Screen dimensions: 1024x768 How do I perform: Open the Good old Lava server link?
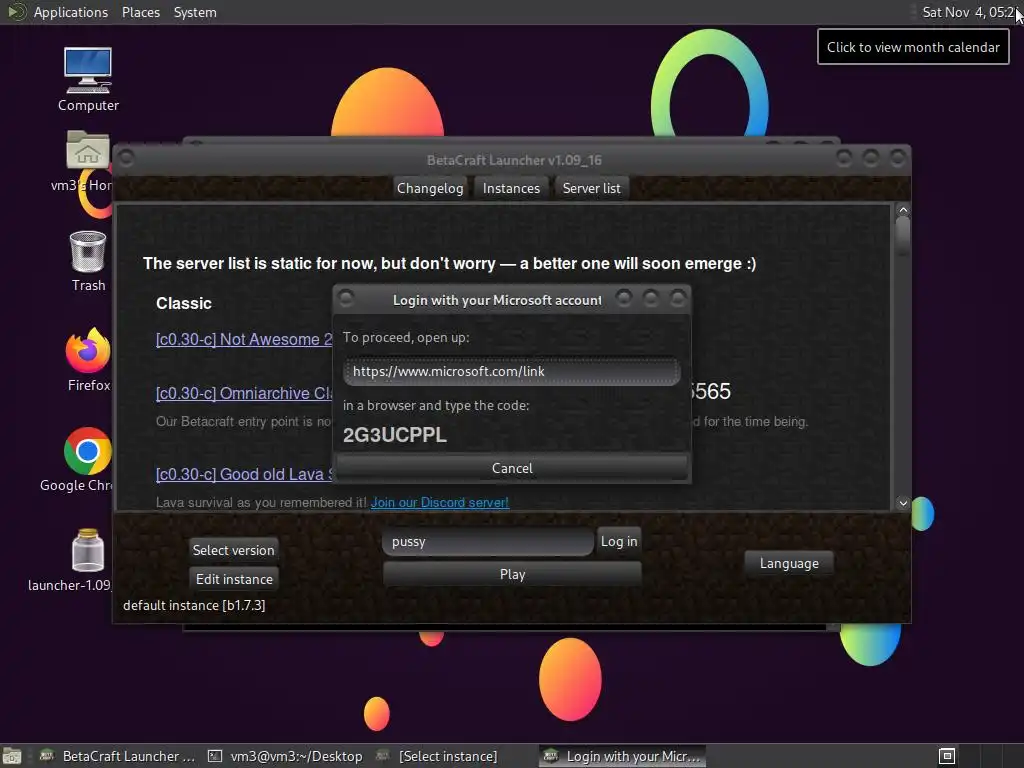click(244, 474)
